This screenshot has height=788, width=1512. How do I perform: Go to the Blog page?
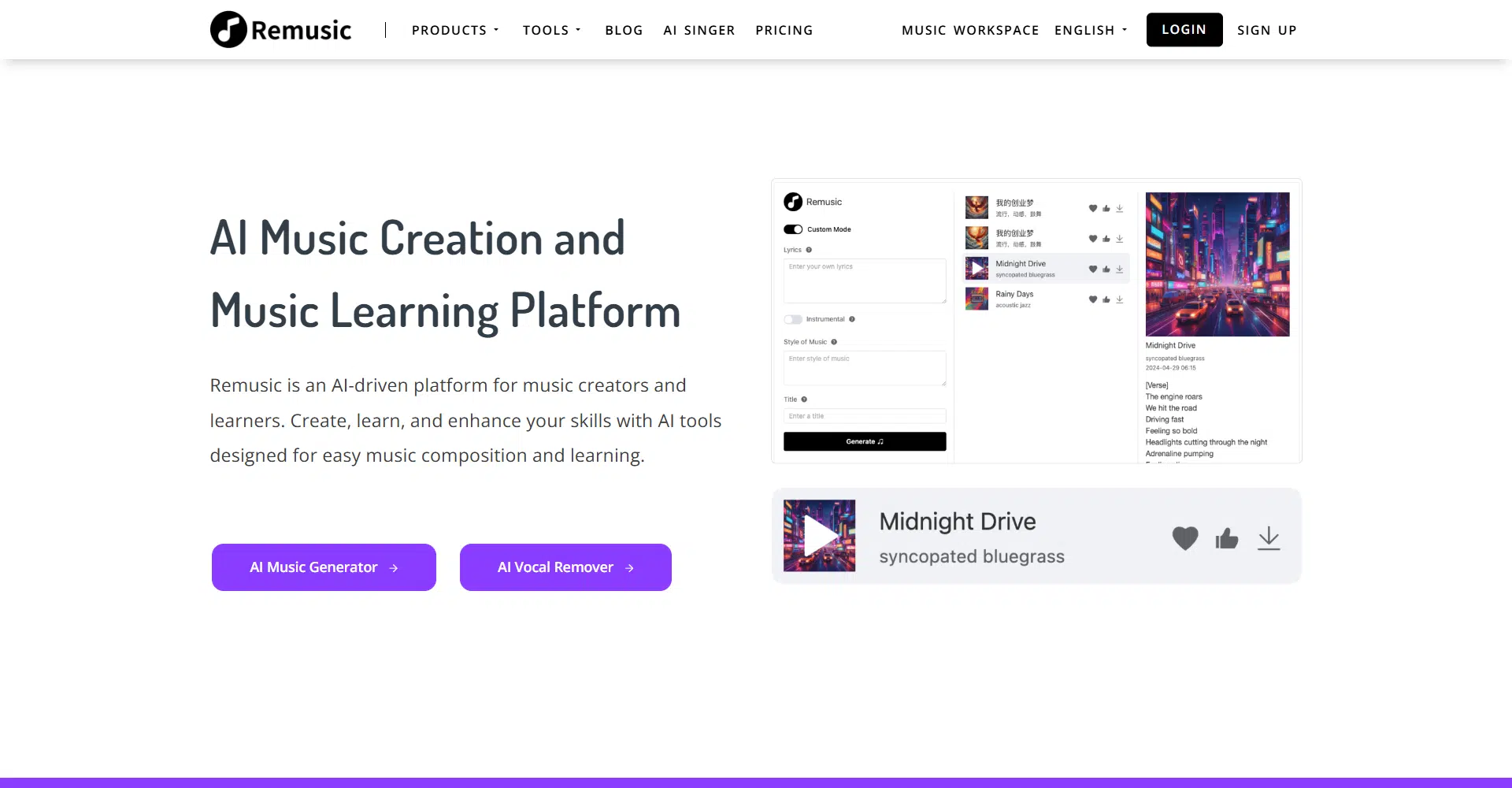624,30
